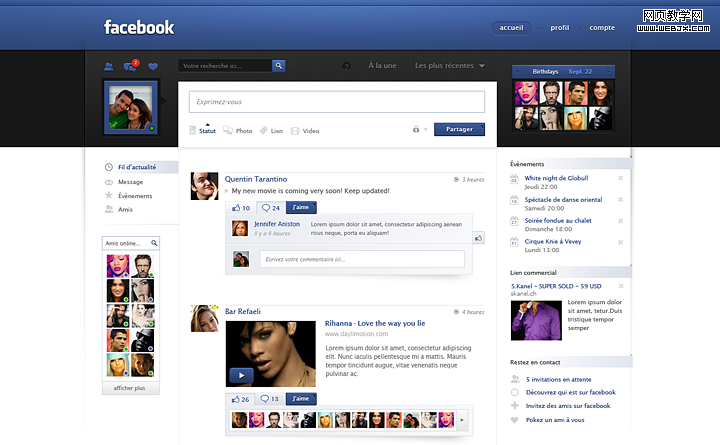The image size is (720, 445).
Task: Switch to the profil tab in header
Action: tap(560, 28)
